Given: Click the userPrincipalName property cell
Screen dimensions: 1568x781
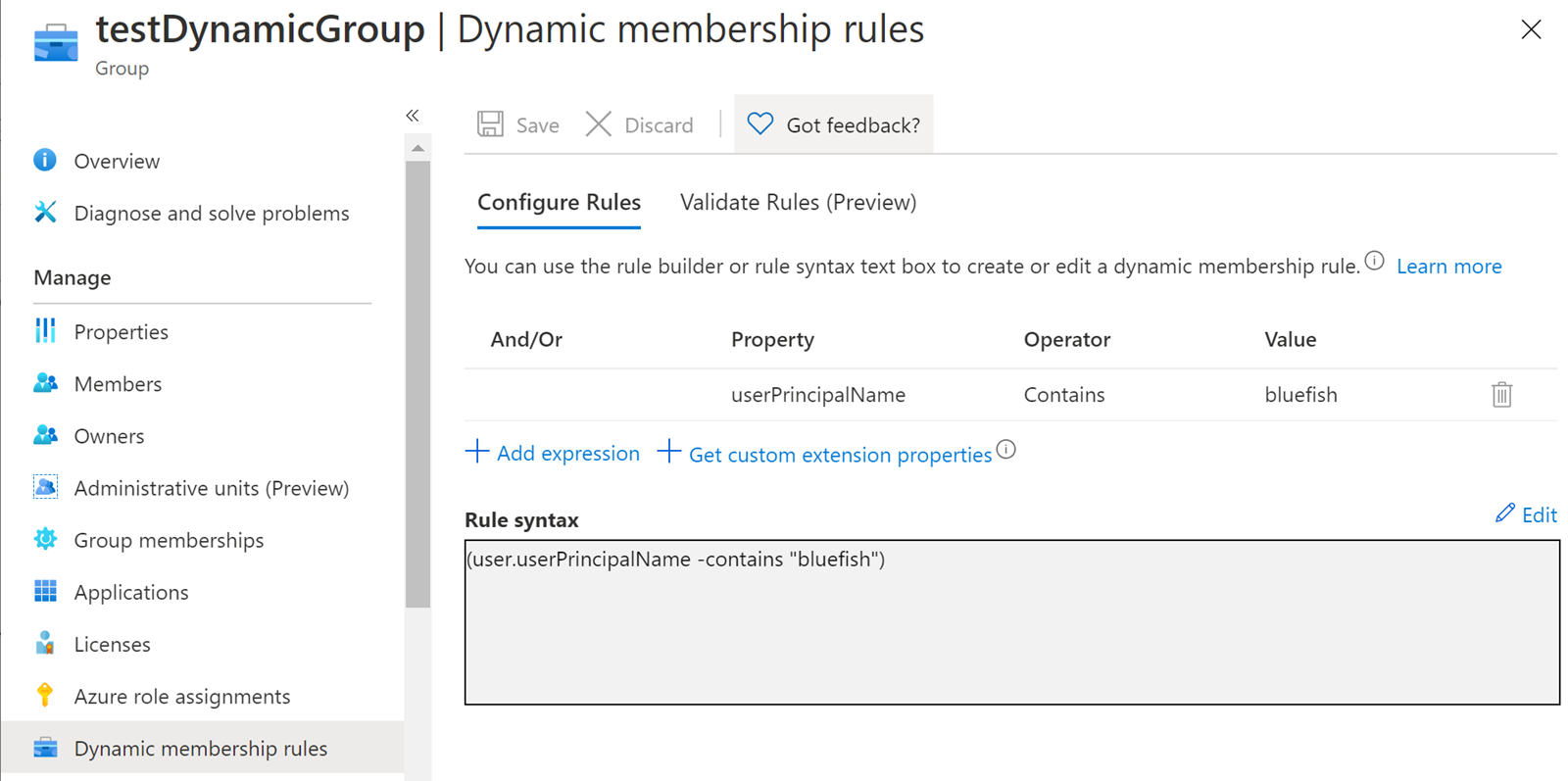Looking at the screenshot, I should pyautogui.click(x=818, y=395).
